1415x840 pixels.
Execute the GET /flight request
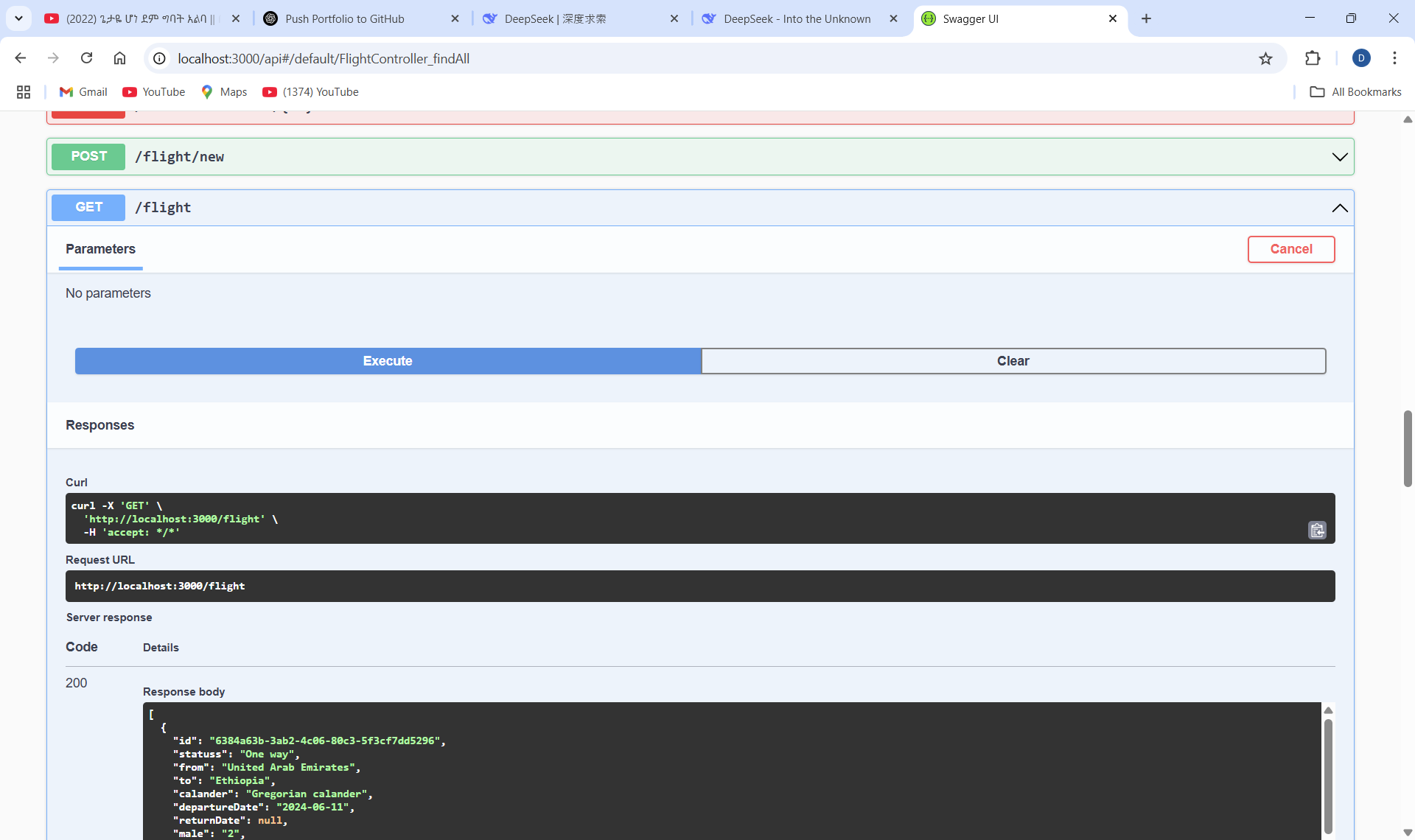(388, 361)
